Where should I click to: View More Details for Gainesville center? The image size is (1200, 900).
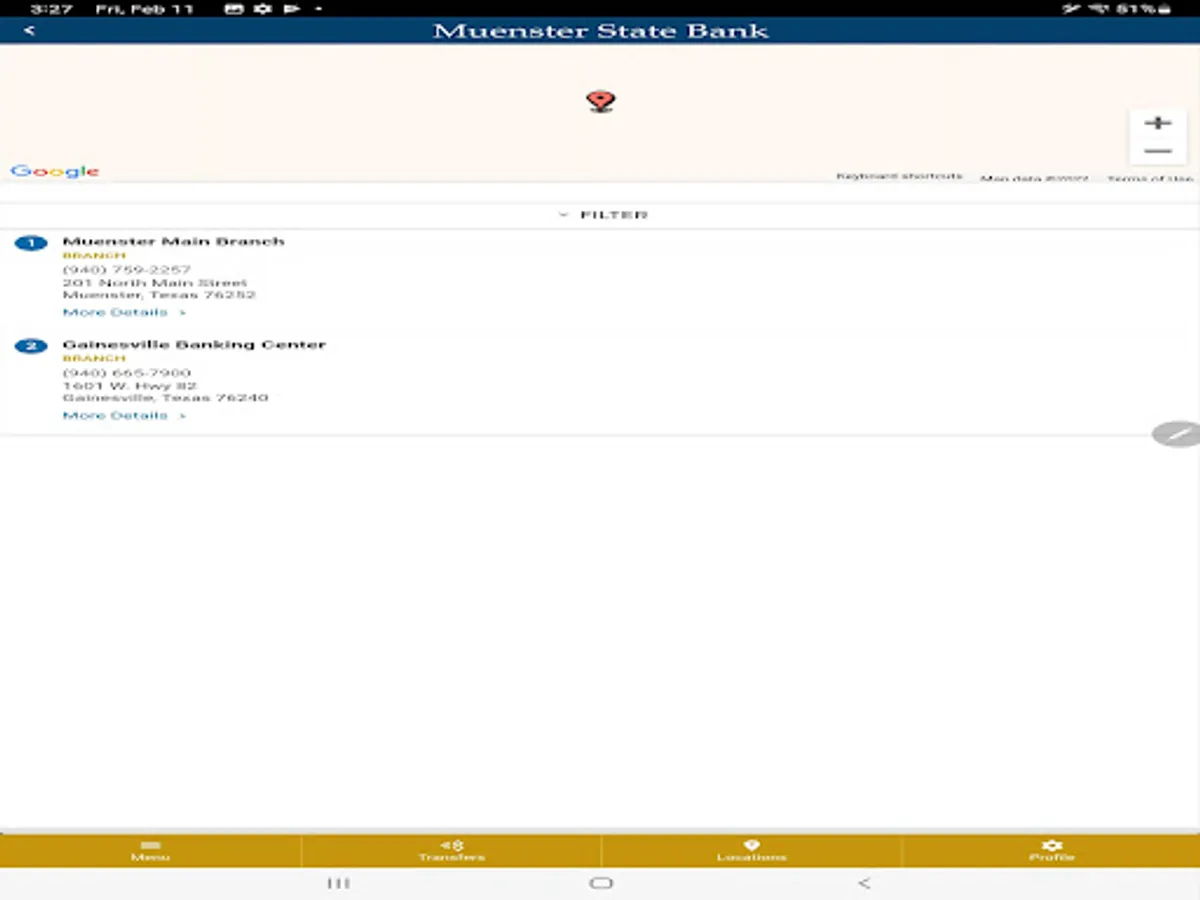[124, 415]
